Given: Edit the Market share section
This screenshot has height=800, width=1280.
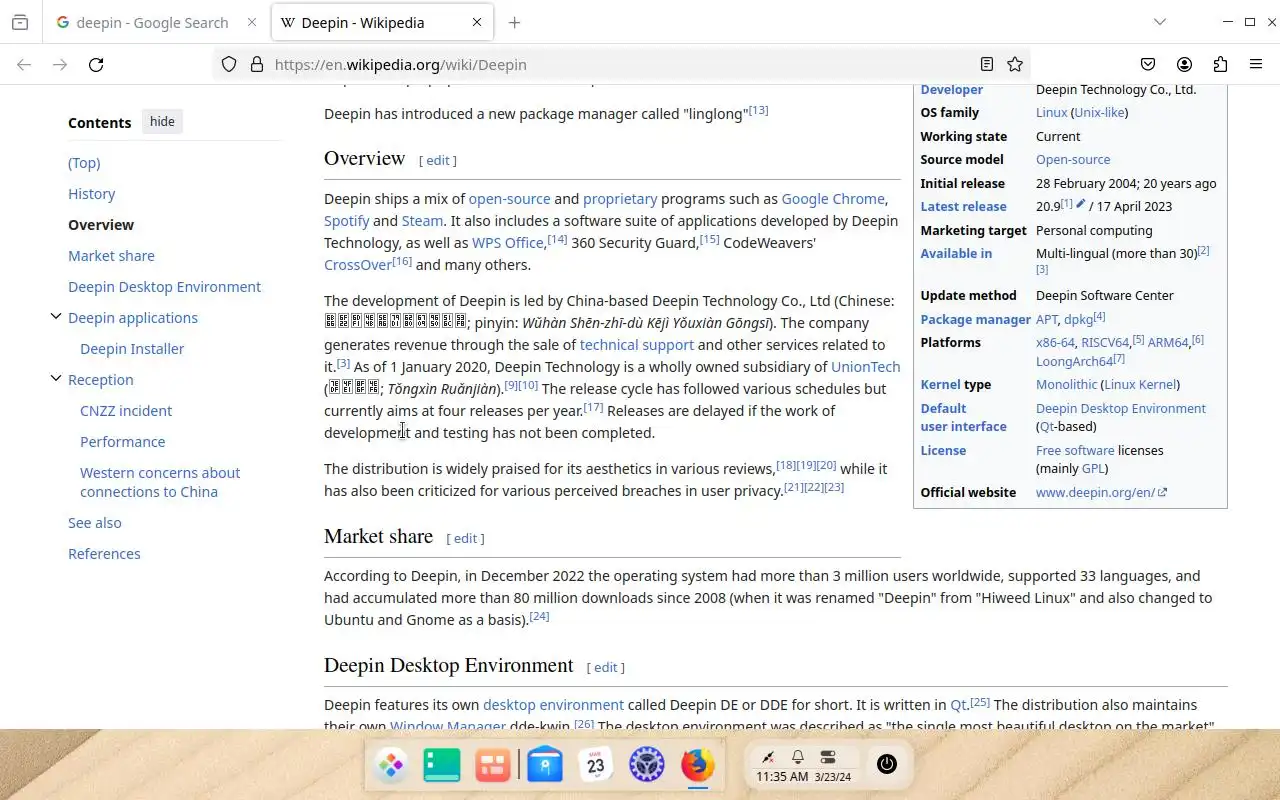Looking at the screenshot, I should tap(465, 538).
